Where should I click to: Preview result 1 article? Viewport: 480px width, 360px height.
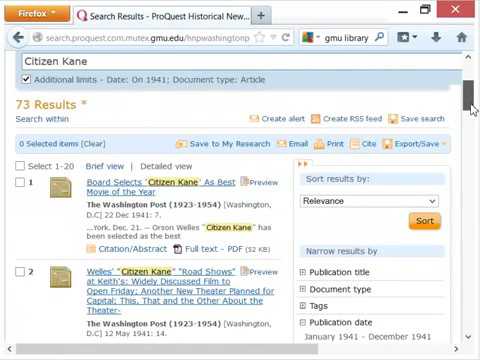259,182
